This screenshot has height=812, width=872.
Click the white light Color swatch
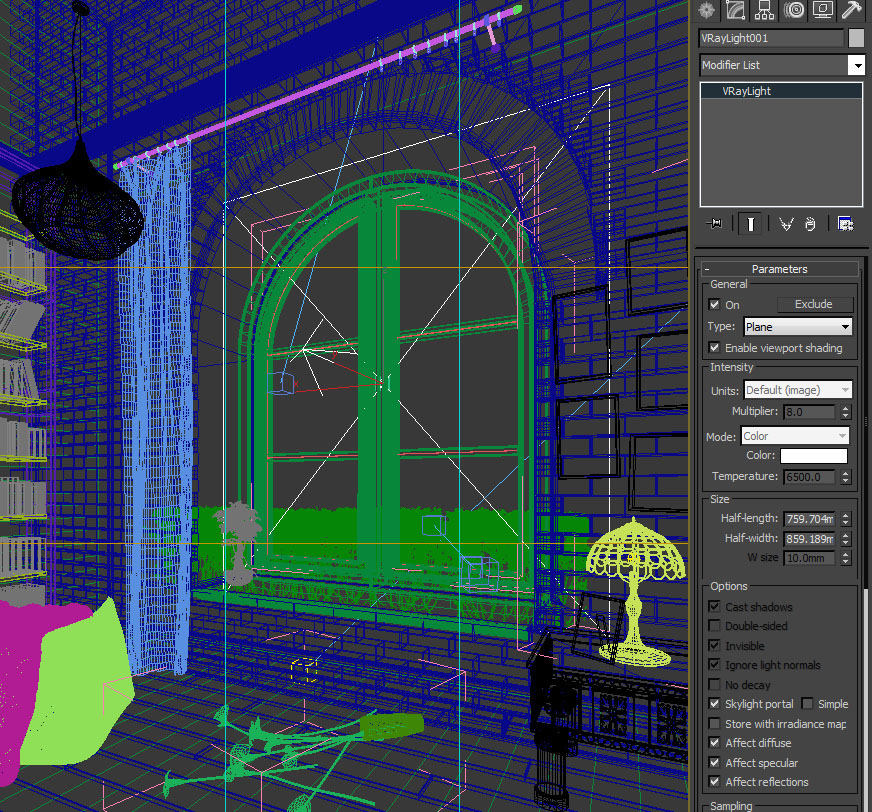click(814, 456)
